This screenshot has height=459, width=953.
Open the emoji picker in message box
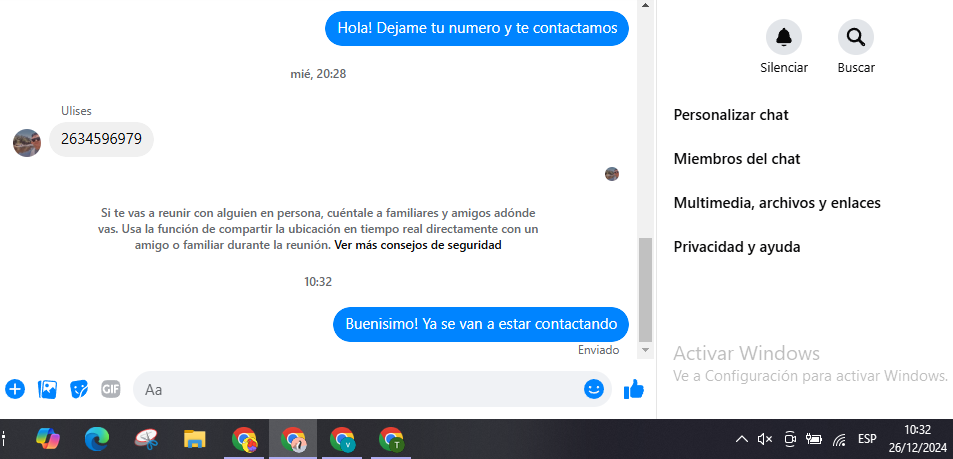594,389
